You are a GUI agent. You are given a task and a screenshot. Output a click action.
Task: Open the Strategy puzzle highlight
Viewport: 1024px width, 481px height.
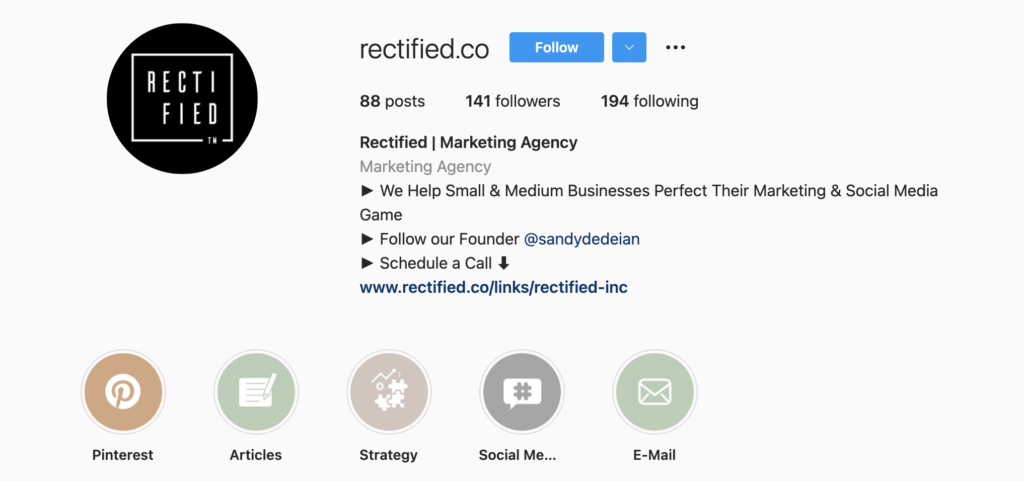click(389, 392)
